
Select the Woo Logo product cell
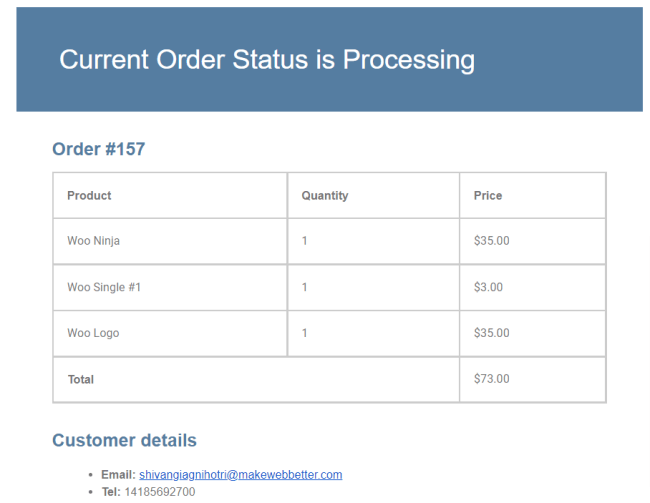pyautogui.click(x=93, y=333)
